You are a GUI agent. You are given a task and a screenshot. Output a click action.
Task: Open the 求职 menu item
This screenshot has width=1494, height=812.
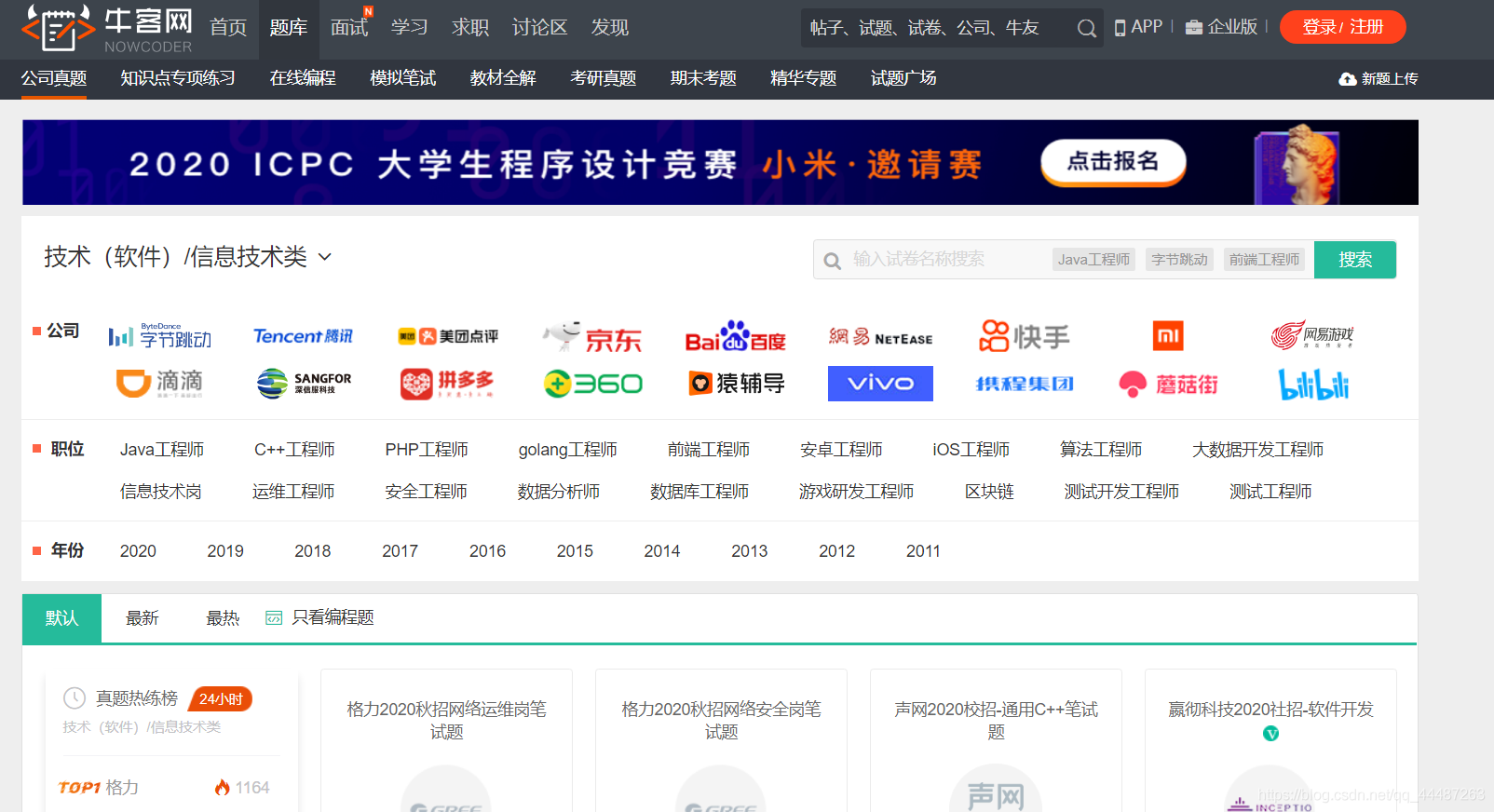pyautogui.click(x=470, y=28)
